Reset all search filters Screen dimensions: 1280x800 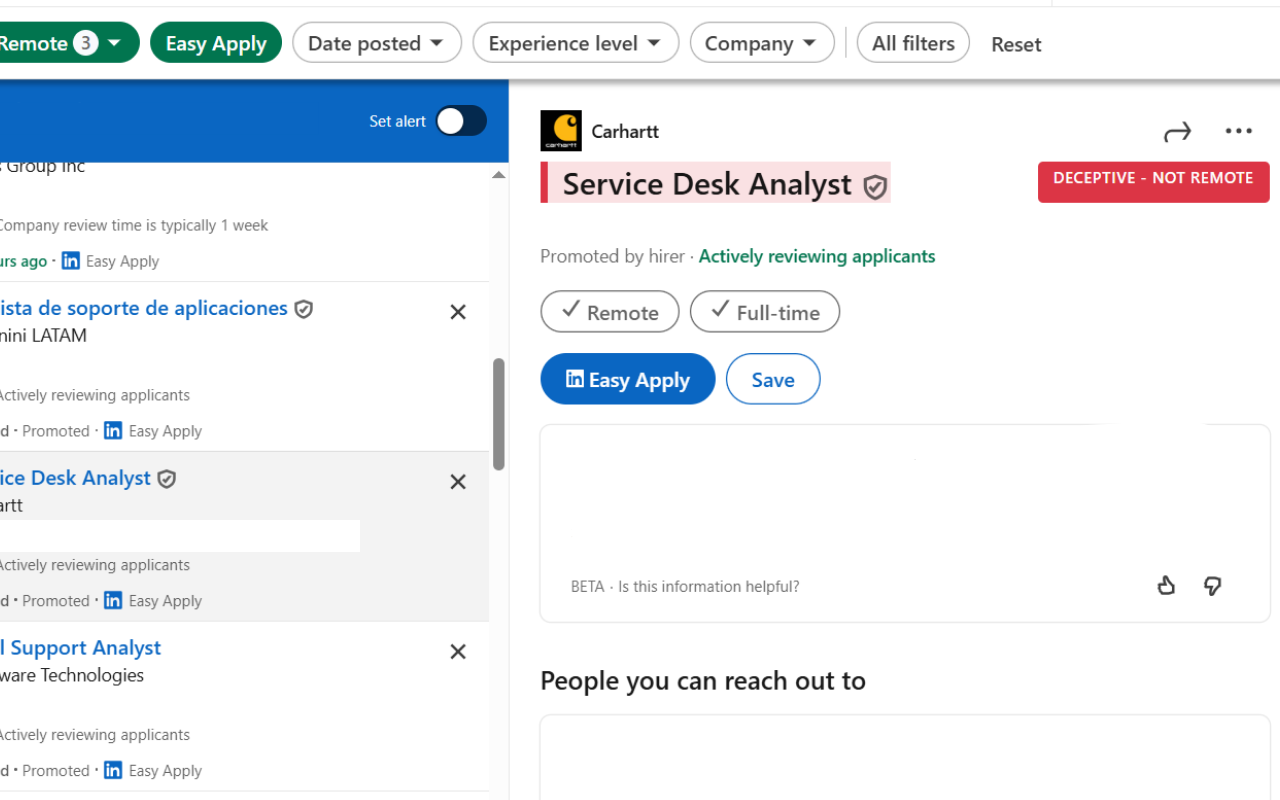click(1016, 44)
